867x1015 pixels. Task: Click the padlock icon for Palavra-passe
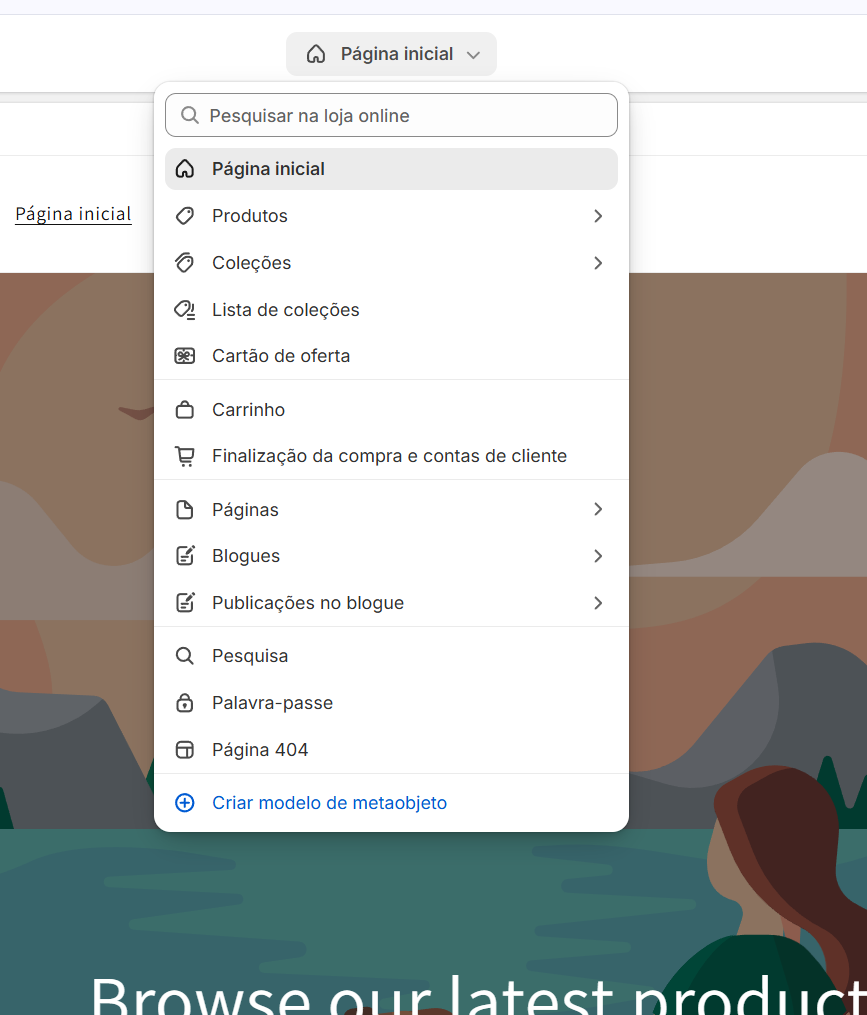tap(185, 703)
